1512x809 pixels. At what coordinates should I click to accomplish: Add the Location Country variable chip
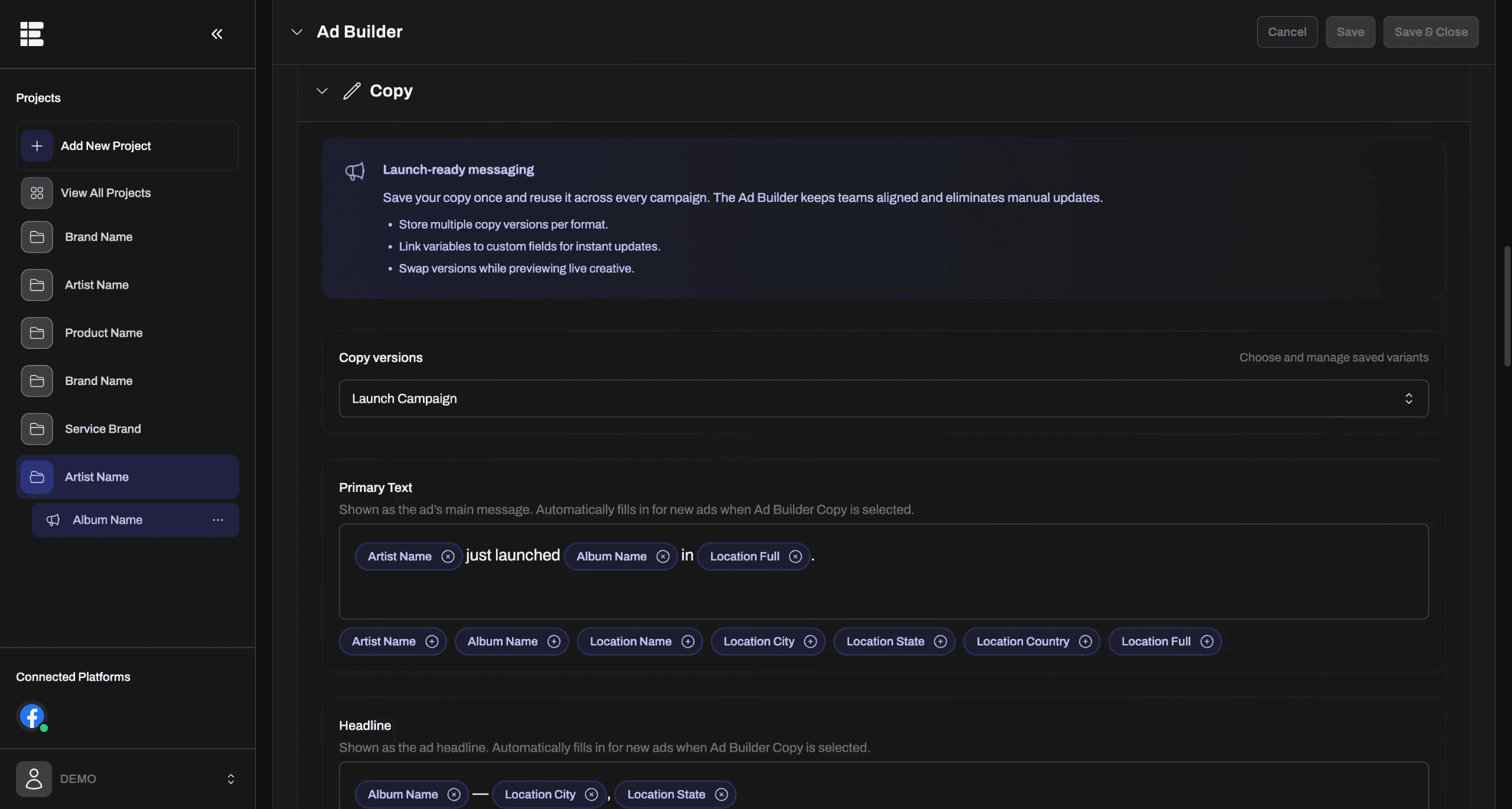click(x=1032, y=641)
